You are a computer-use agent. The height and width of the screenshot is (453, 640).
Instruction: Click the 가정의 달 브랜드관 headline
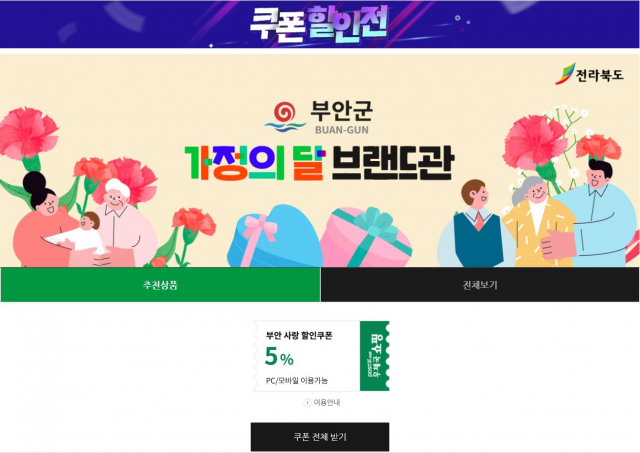click(319, 163)
